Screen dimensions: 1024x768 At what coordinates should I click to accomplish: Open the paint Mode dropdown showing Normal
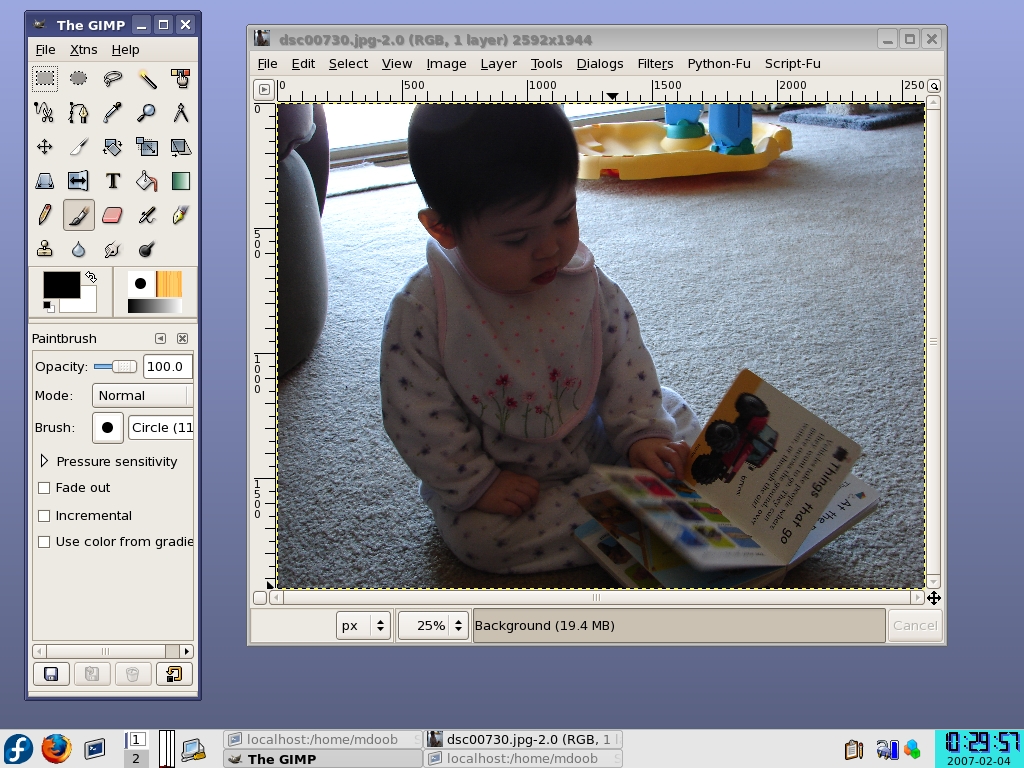coord(140,396)
